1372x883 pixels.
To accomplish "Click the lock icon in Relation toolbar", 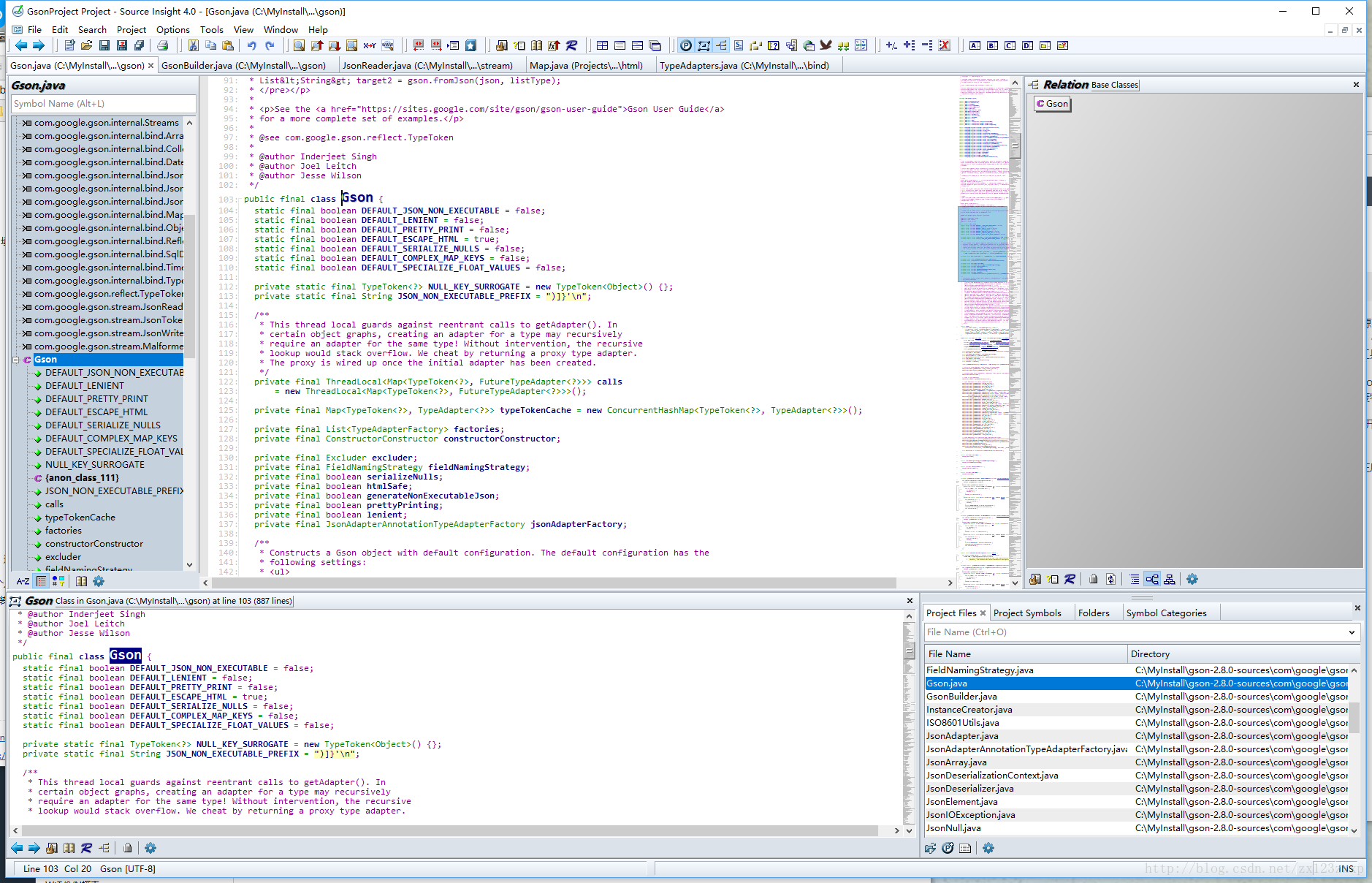I will pos(1093,579).
